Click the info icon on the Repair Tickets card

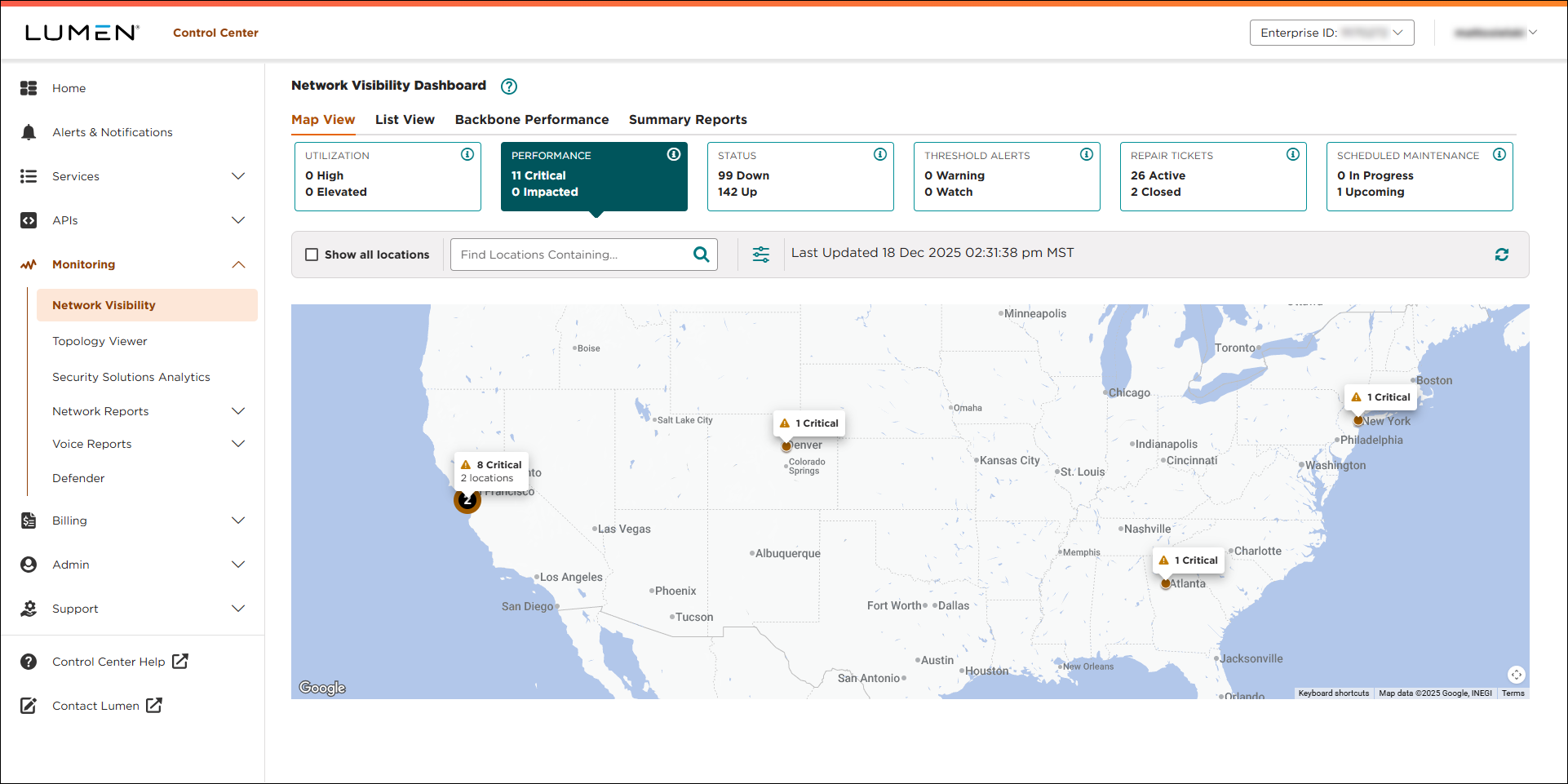click(1293, 153)
